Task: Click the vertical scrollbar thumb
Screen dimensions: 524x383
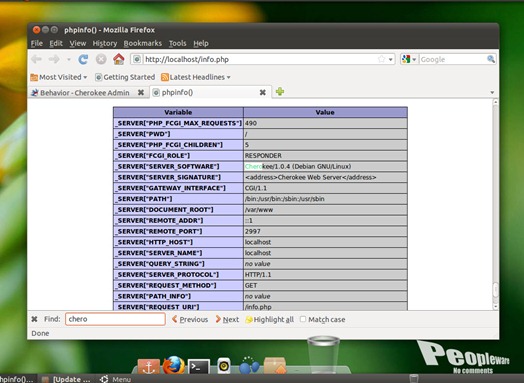Action: coord(496,289)
